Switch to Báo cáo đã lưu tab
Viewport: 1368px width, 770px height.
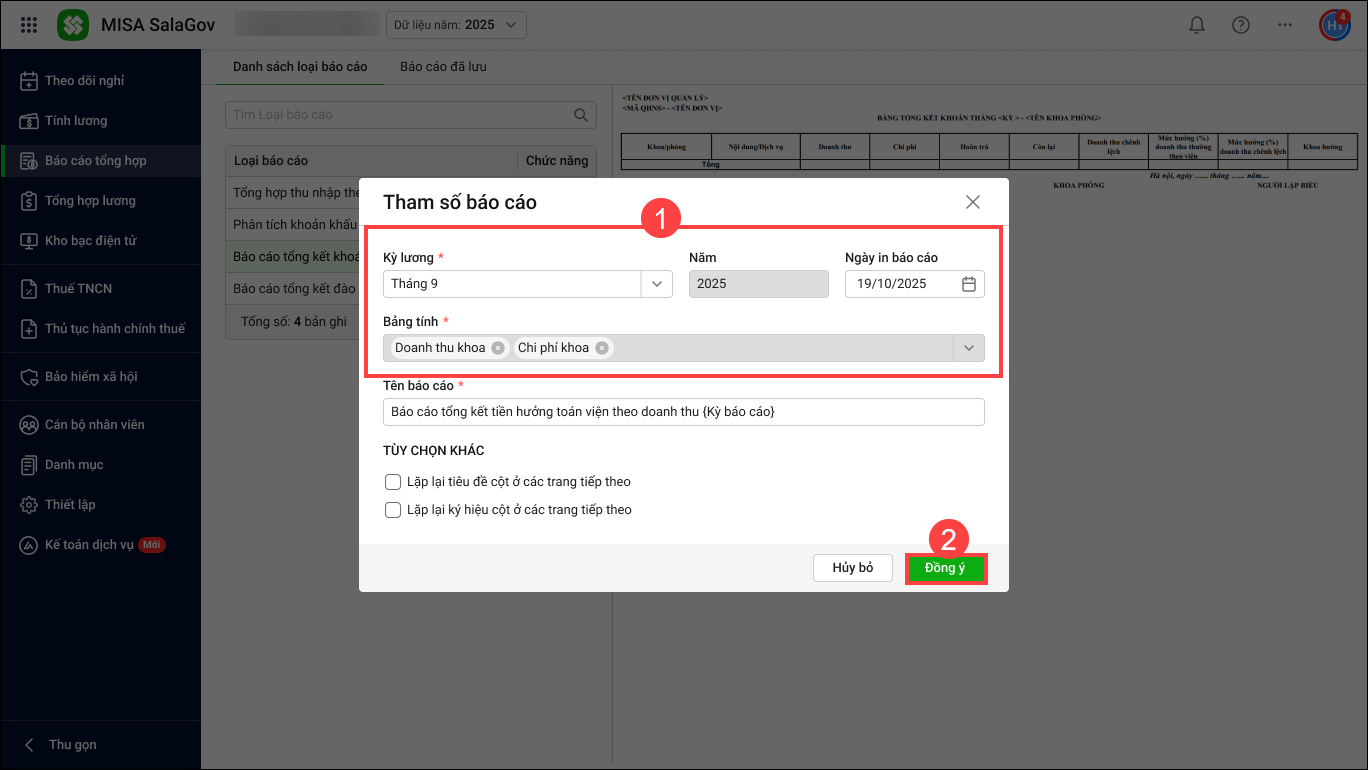click(x=443, y=67)
